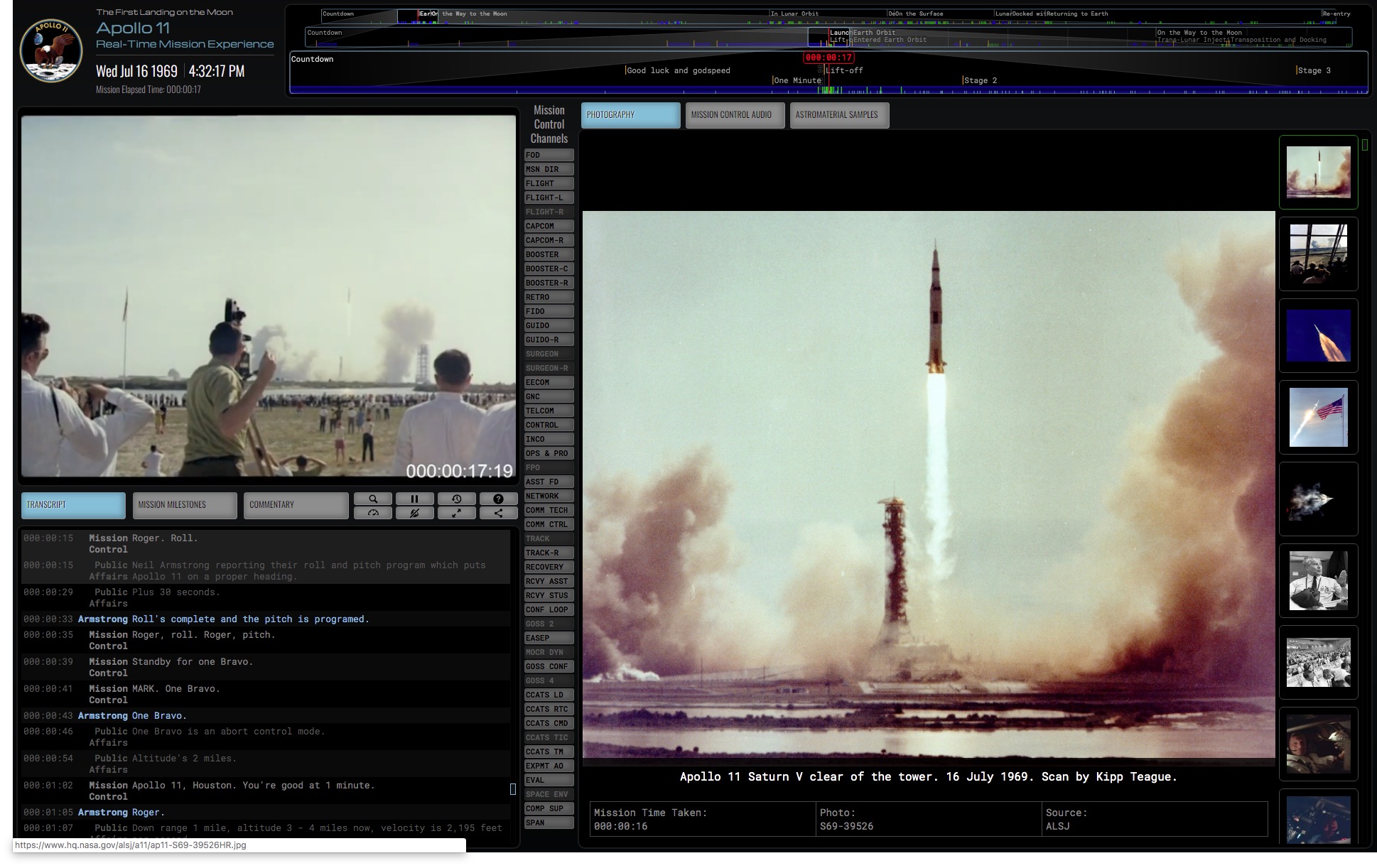The width and height of the screenshot is (1377, 868).
Task: Switch to the Transcript tab
Action: [73, 505]
